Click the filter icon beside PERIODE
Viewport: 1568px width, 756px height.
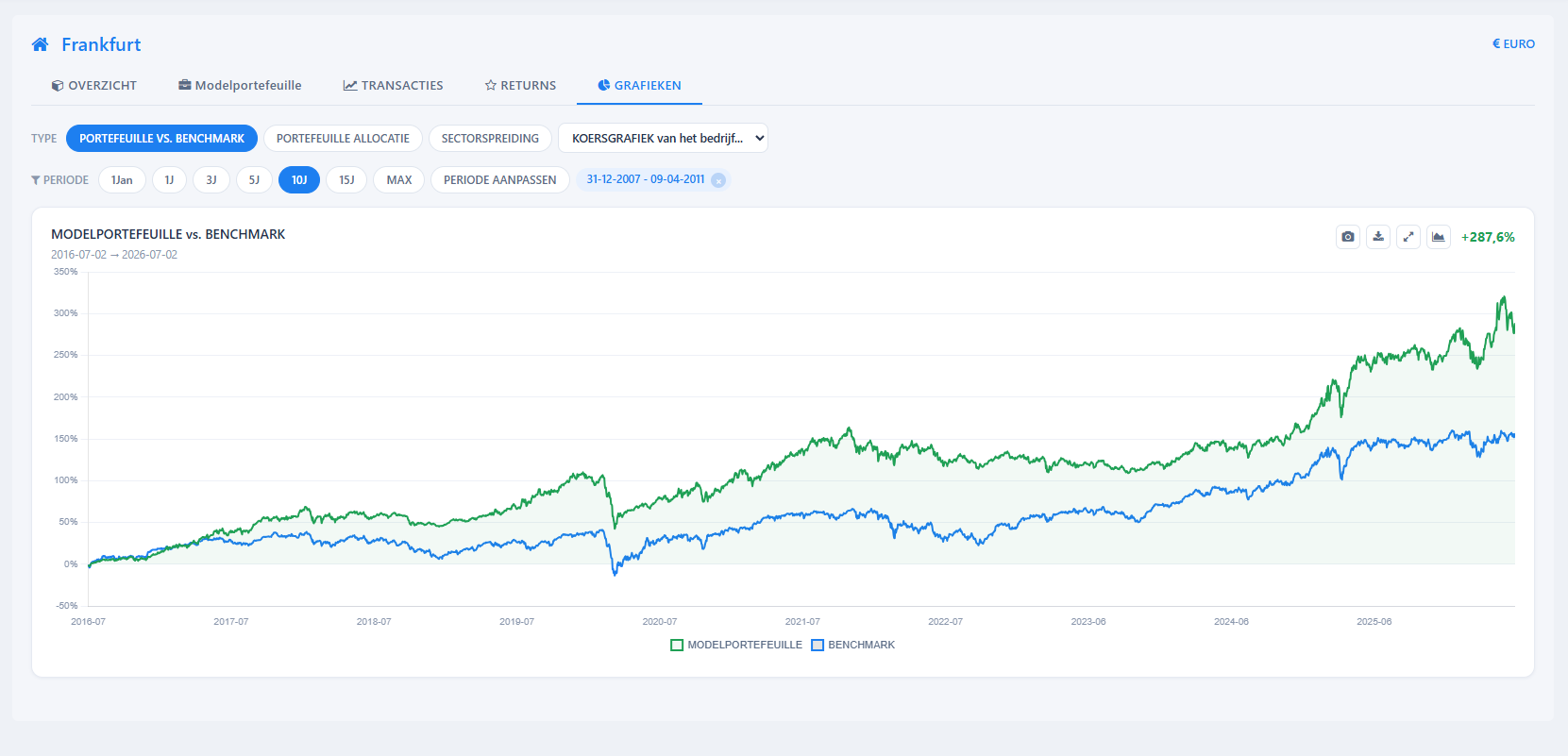coord(36,180)
